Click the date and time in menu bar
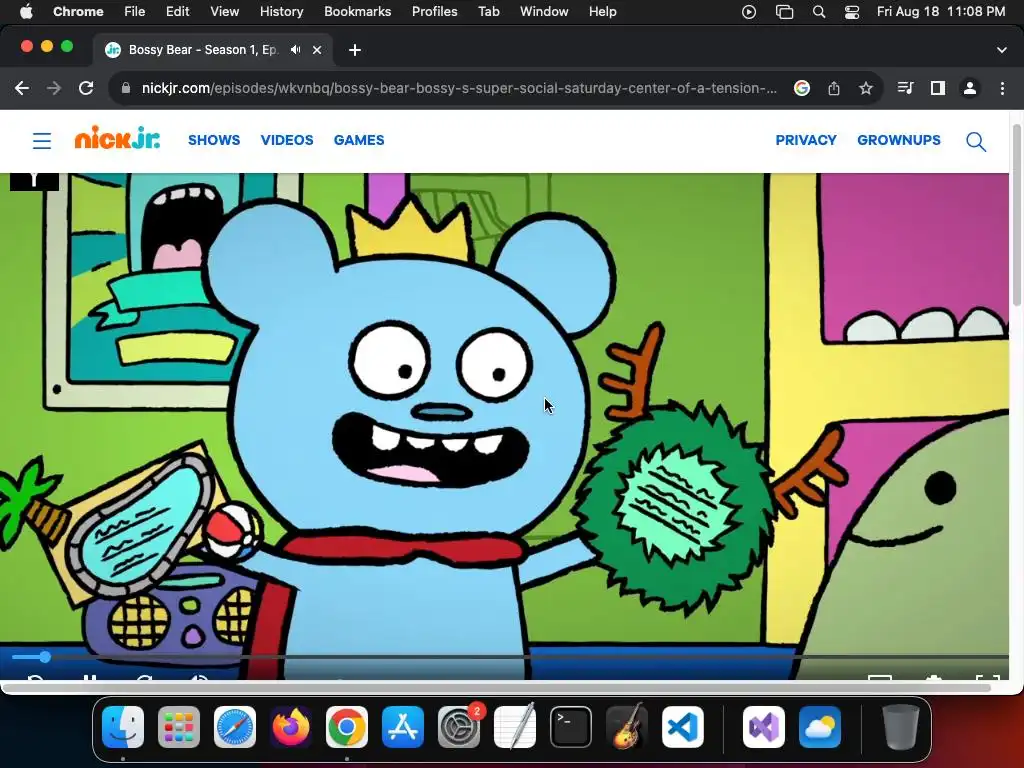 pos(941,12)
